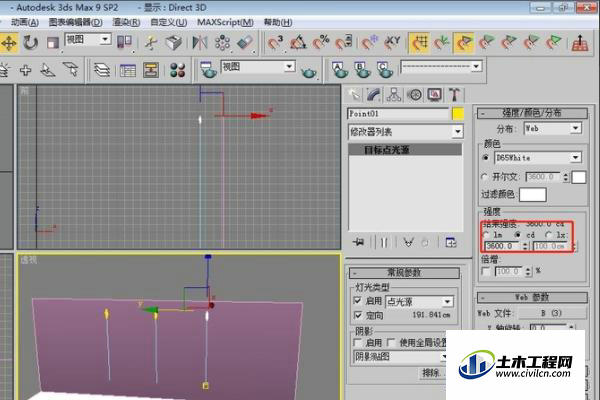
Task: Select the Move tool in toolbar
Action: tap(8, 42)
